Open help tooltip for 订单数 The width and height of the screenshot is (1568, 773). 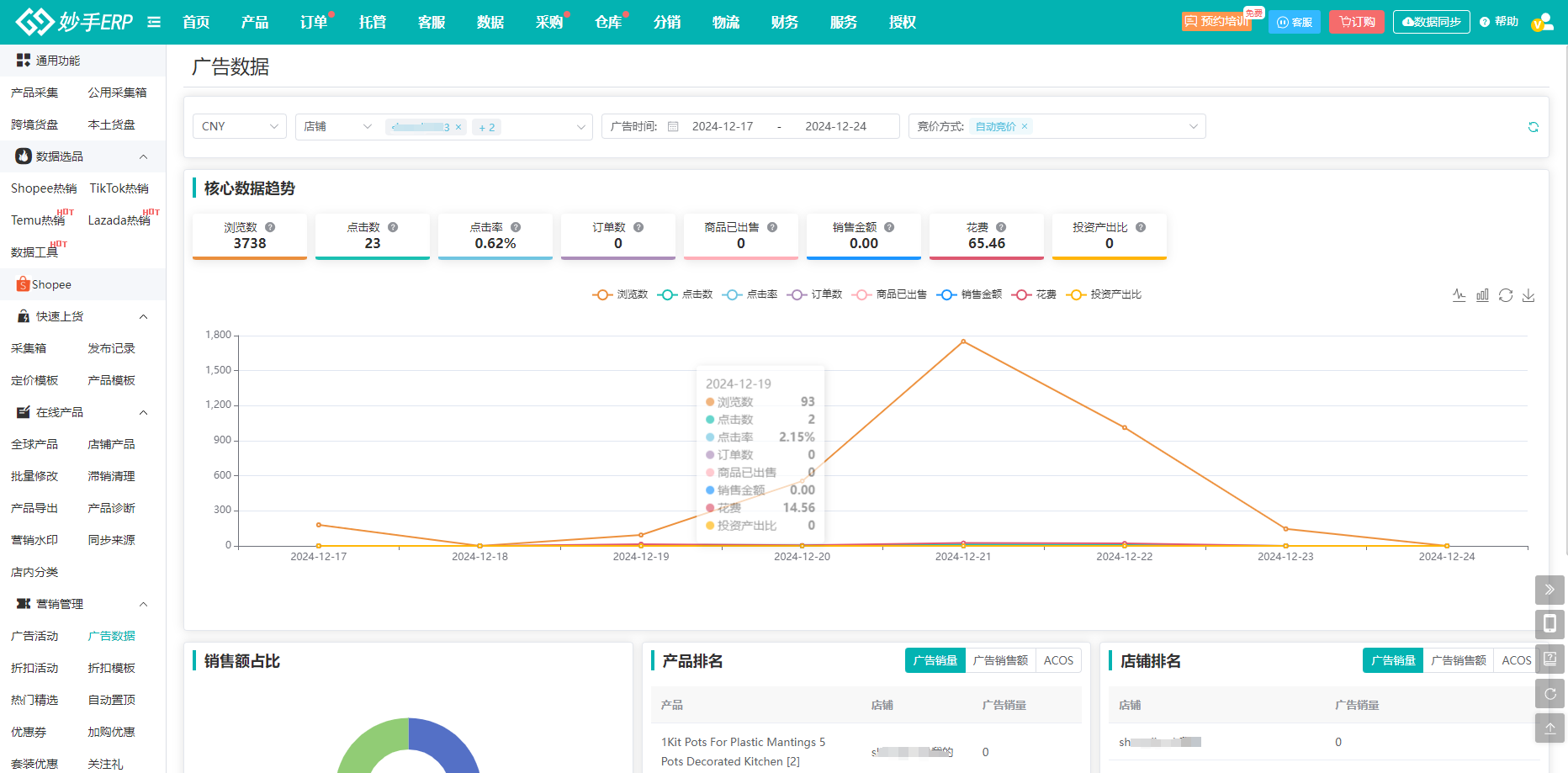coord(638,227)
